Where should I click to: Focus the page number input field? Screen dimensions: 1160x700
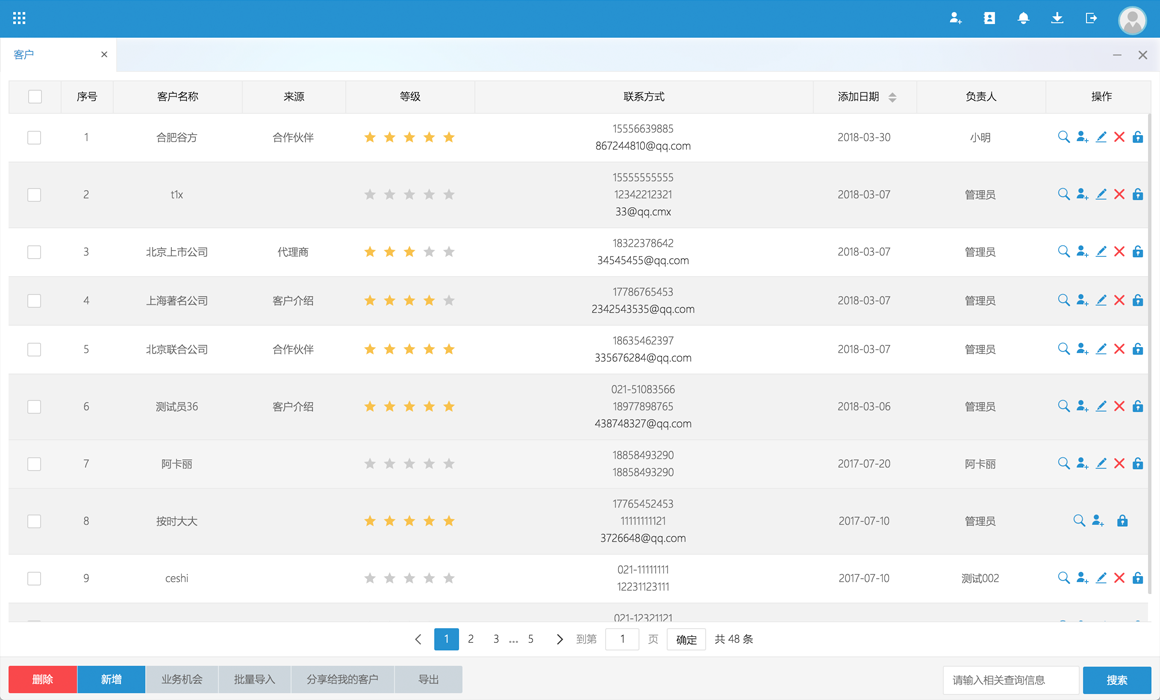[622, 639]
